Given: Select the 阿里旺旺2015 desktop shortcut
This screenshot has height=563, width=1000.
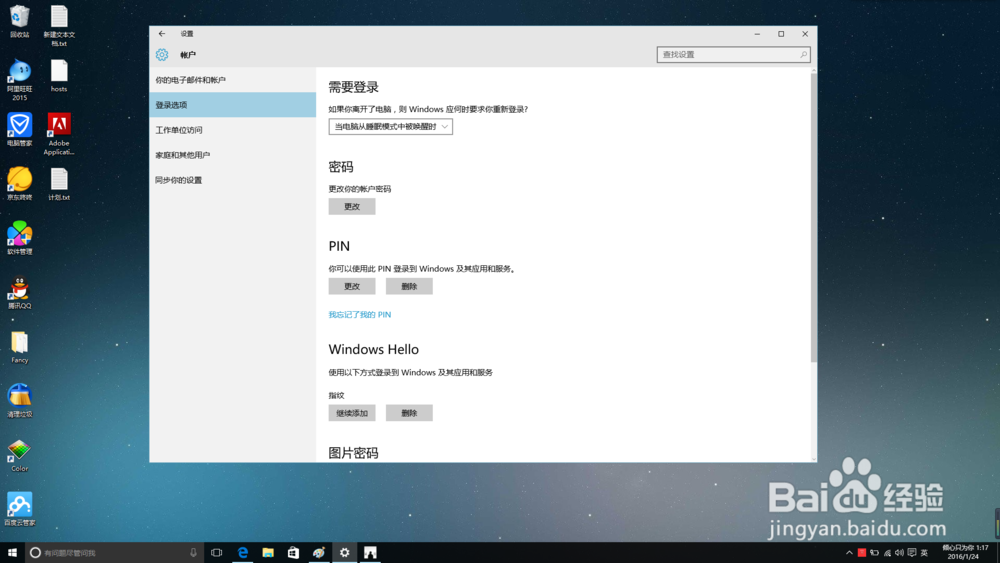Looking at the screenshot, I should (x=20, y=80).
